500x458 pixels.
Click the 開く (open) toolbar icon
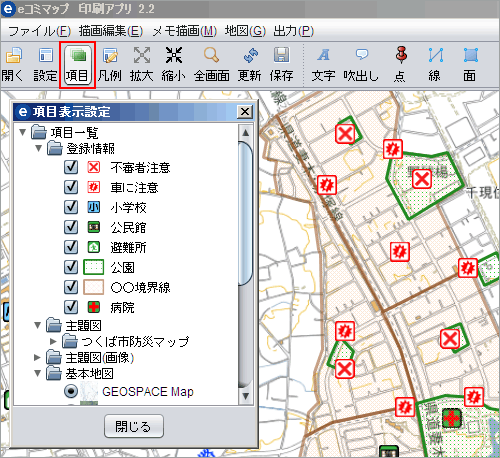(13, 55)
